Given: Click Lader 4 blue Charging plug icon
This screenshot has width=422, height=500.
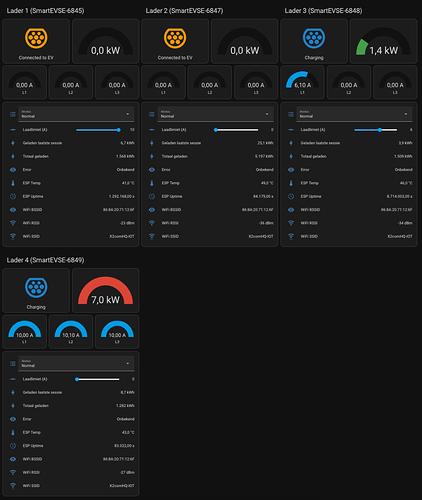Looking at the screenshot, I should 36,287.
